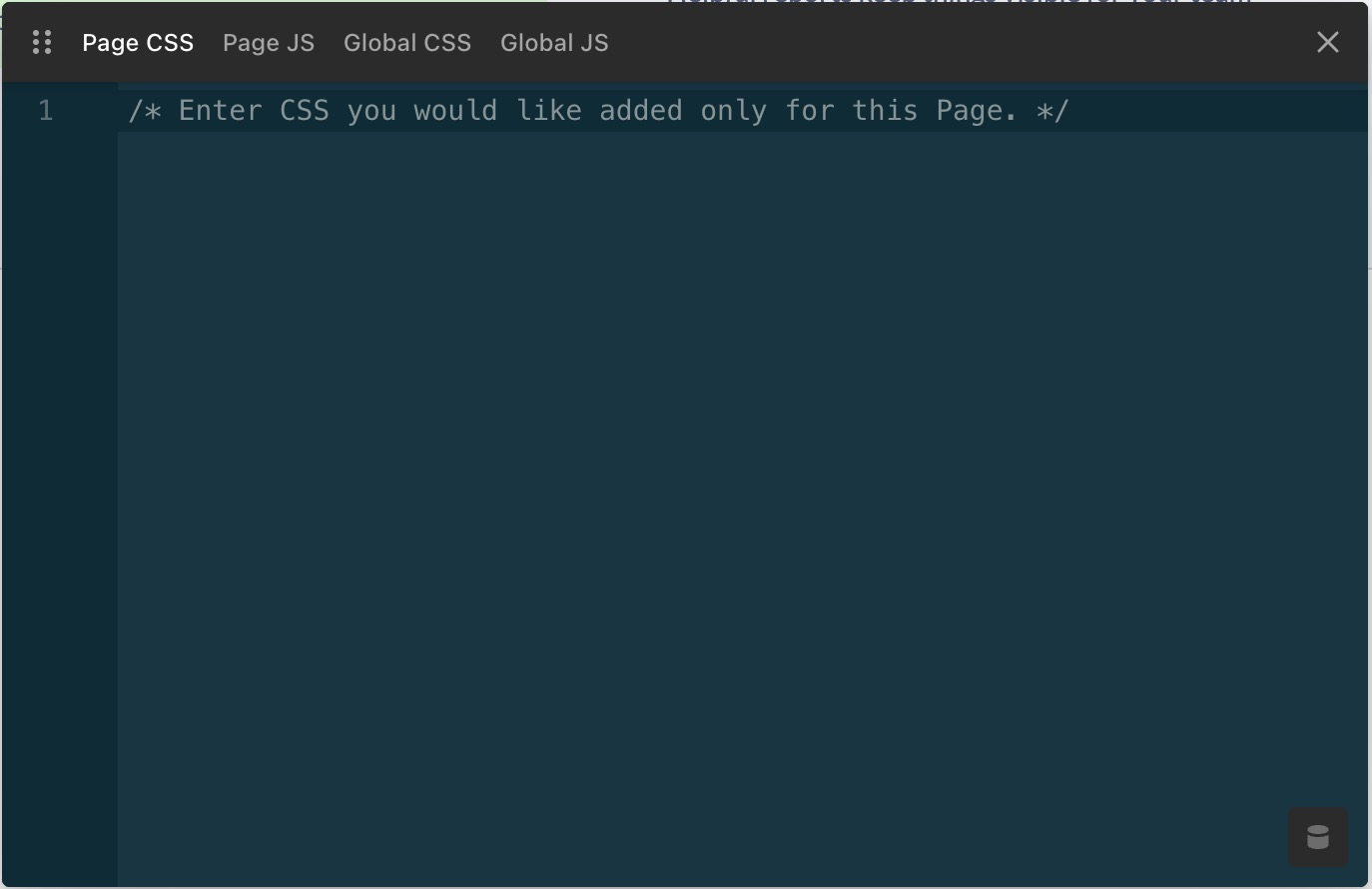1372x889 pixels.
Task: Go to the Global JS tab
Action: click(x=554, y=43)
